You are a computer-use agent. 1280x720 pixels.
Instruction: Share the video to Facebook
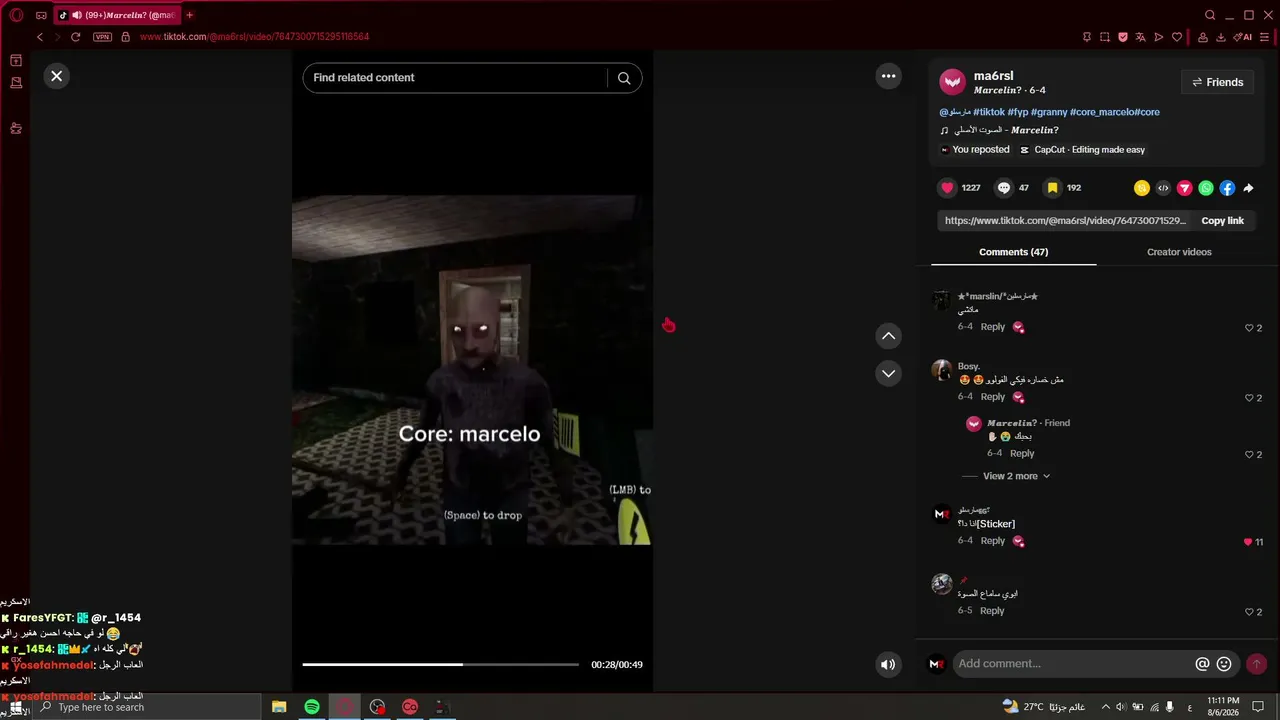(1227, 188)
